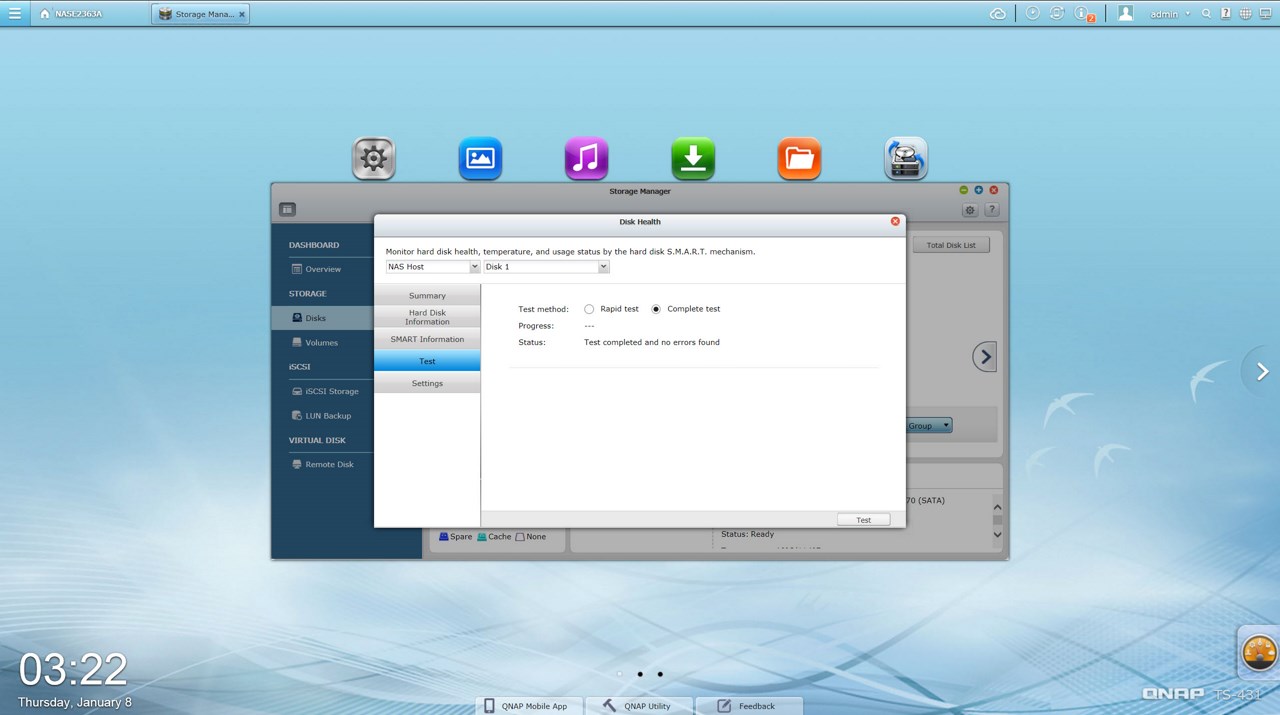Viewport: 1280px width, 715px height.
Task: Select Complete test radio button
Action: (x=656, y=309)
